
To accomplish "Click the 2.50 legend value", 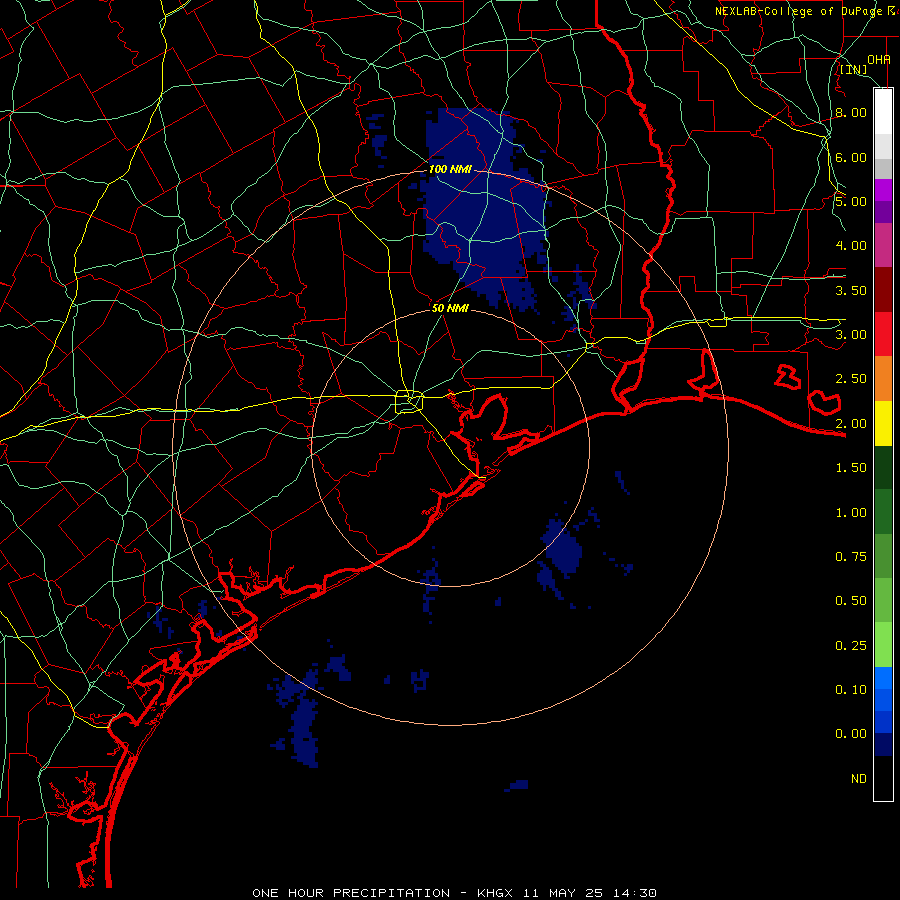I will click(851, 379).
